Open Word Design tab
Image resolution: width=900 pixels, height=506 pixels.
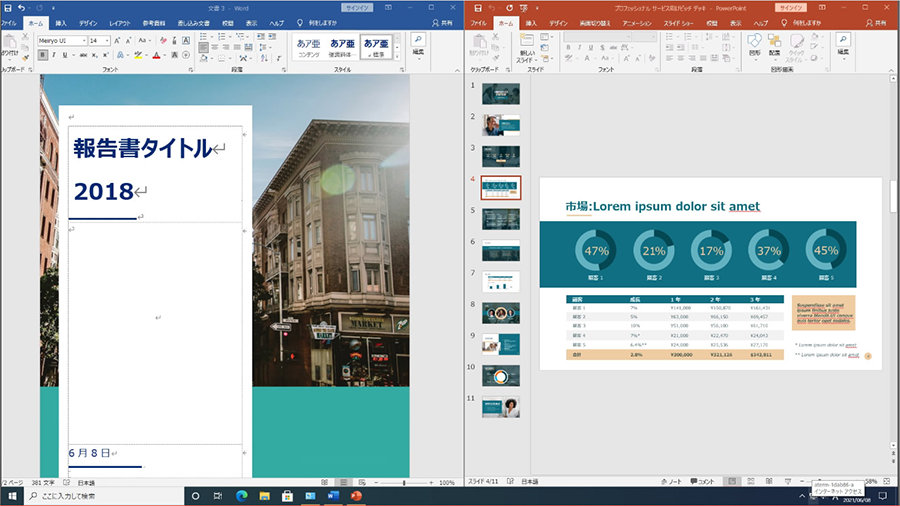88,23
